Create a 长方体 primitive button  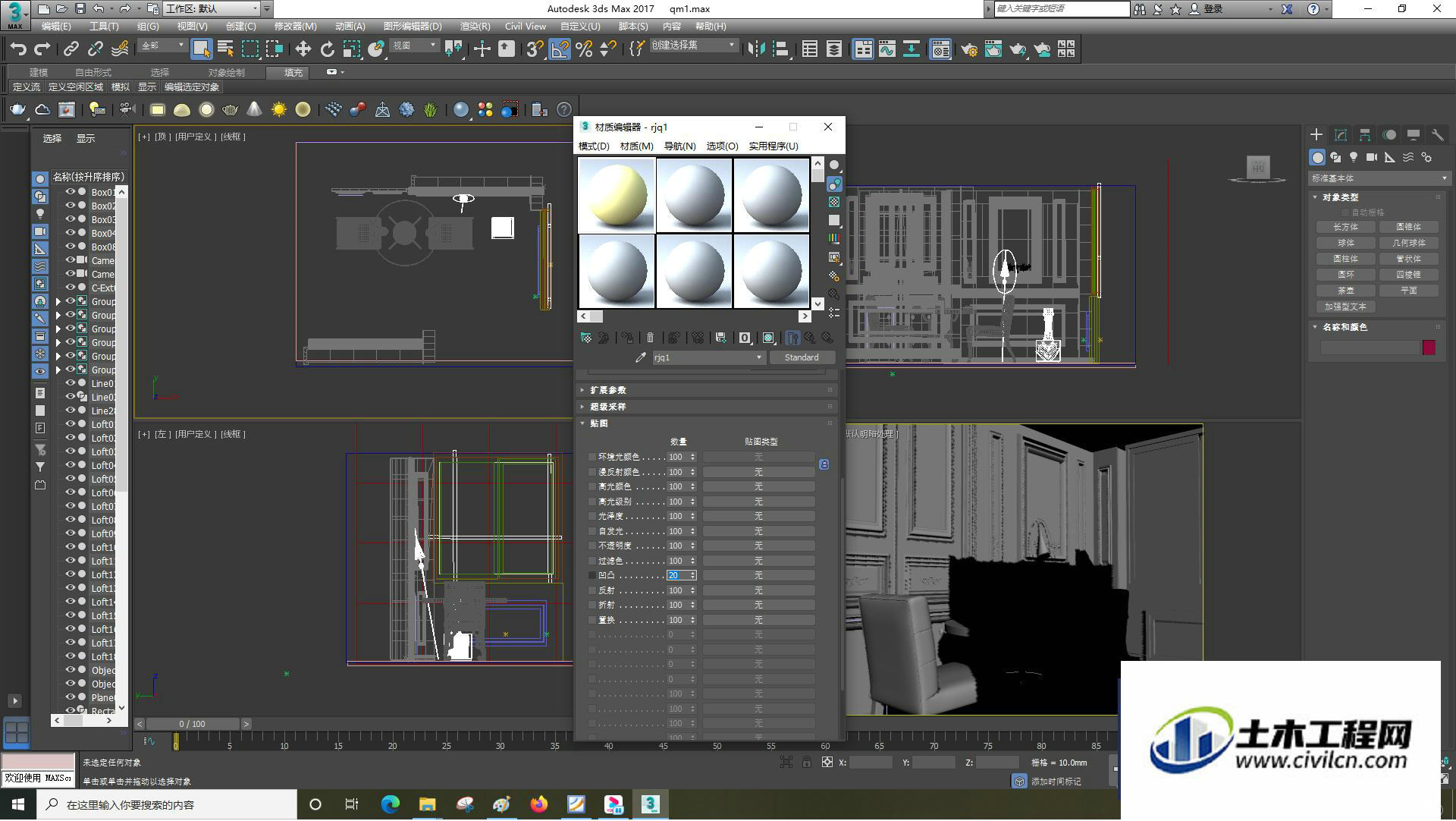(1345, 227)
